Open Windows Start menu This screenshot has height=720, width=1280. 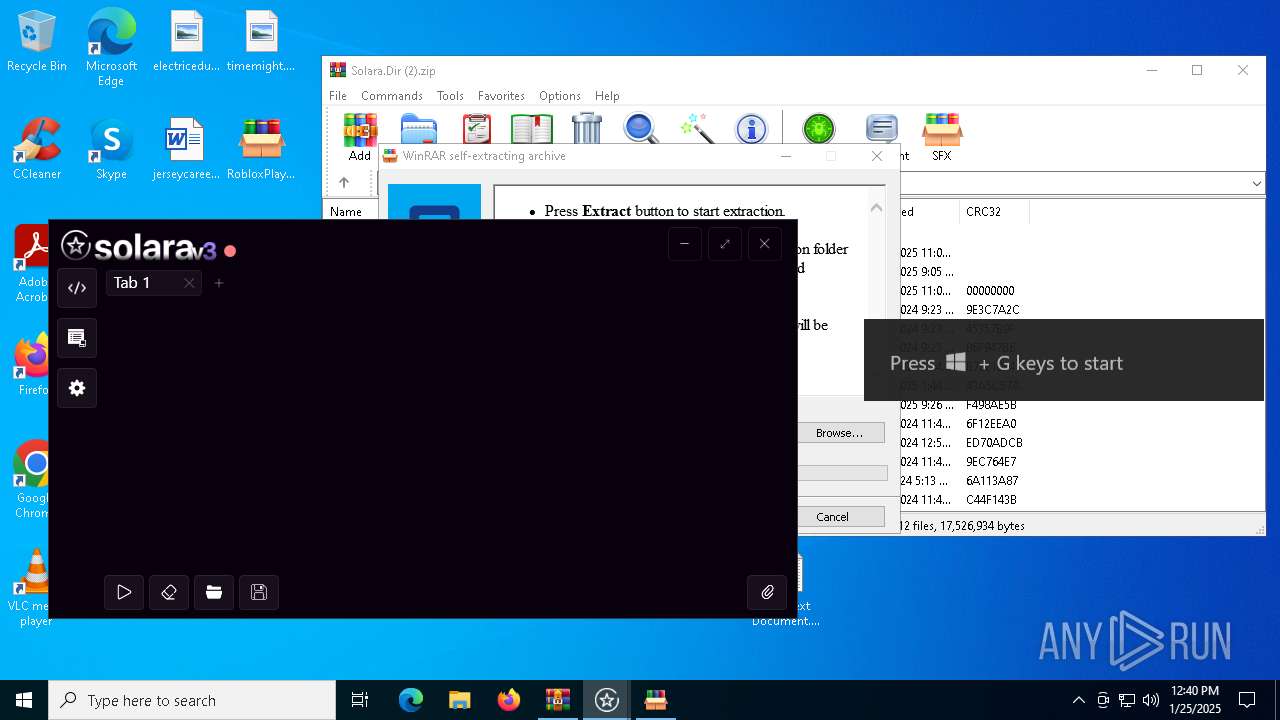pyautogui.click(x=24, y=700)
